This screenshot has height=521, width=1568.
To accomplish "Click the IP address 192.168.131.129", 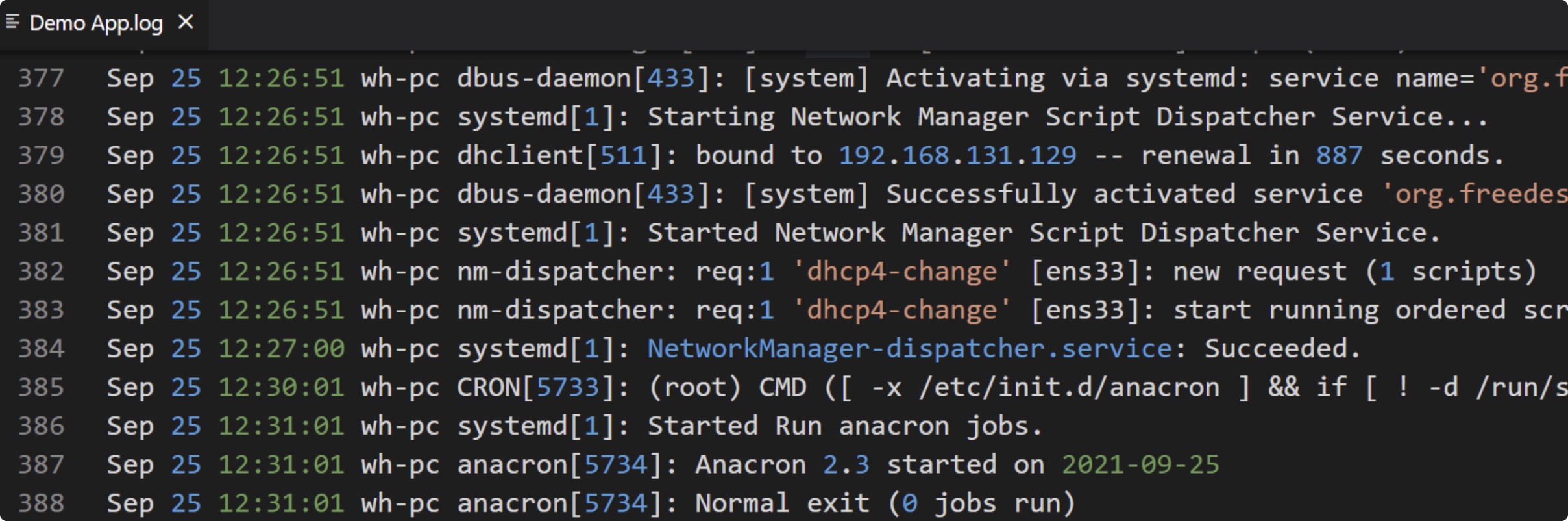I will [957, 156].
